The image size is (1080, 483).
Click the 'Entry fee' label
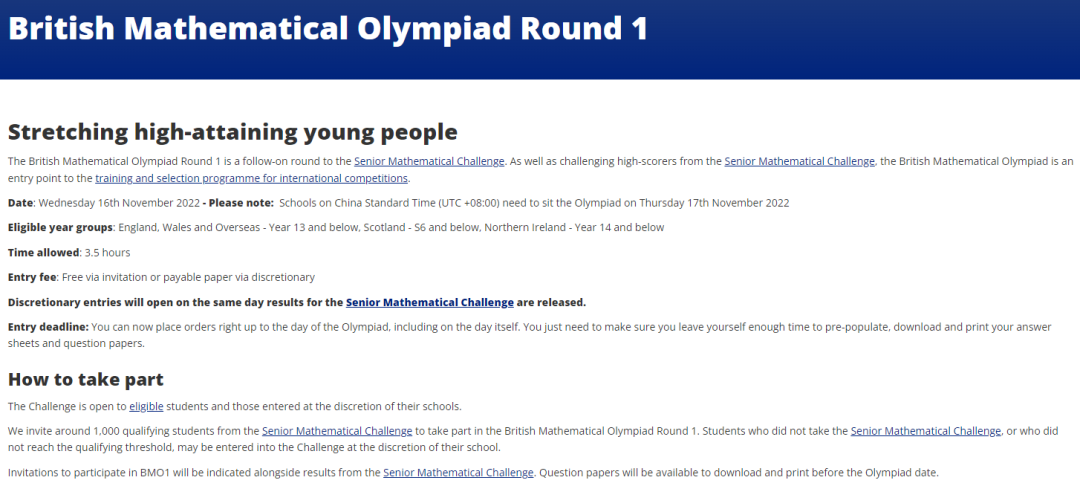click(x=32, y=277)
